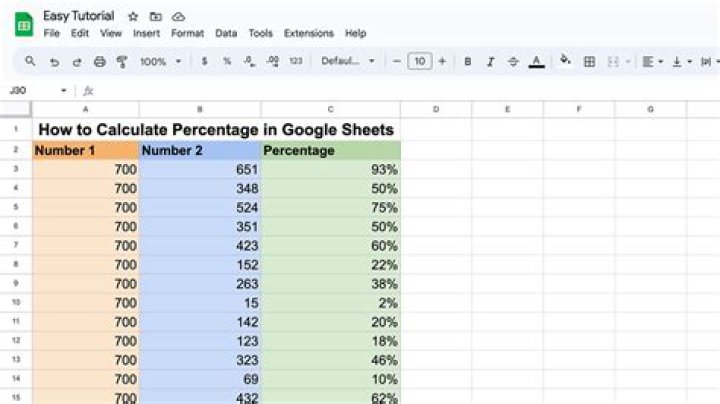Image resolution: width=720 pixels, height=404 pixels.
Task: Select the 'Number 1' header cell
Action: click(x=85, y=151)
